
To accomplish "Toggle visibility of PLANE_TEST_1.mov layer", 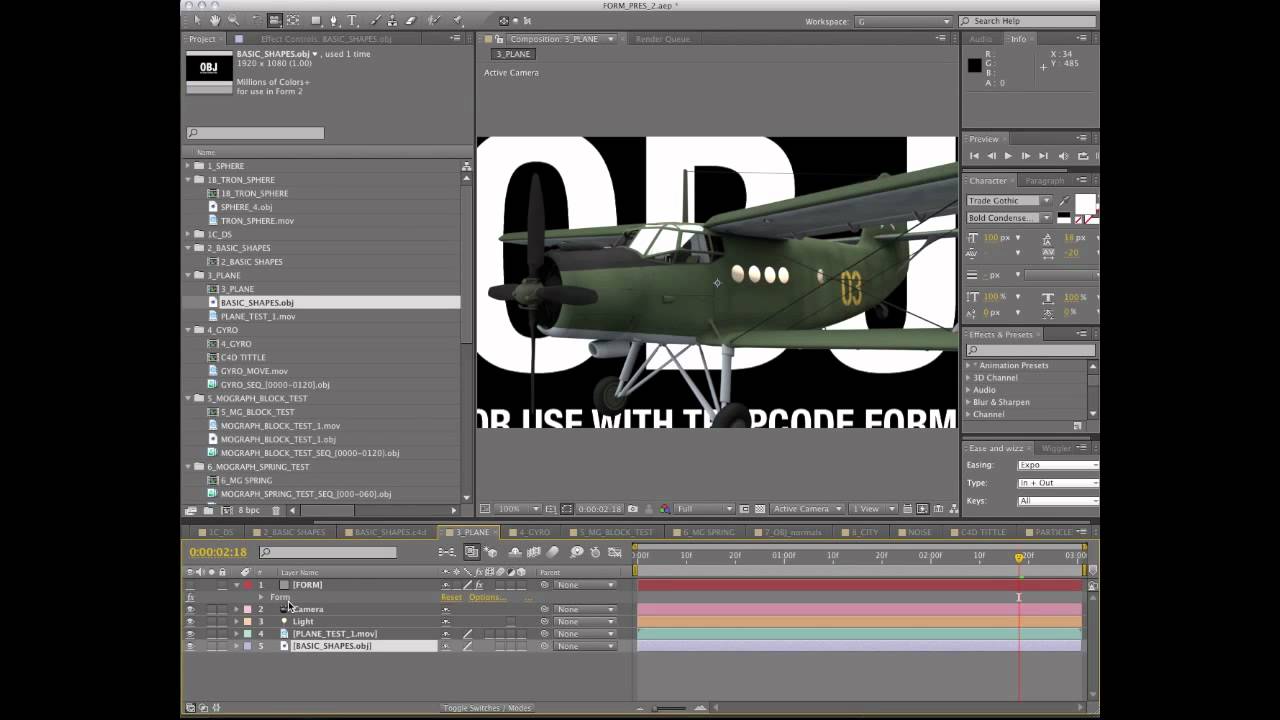I will pyautogui.click(x=190, y=634).
